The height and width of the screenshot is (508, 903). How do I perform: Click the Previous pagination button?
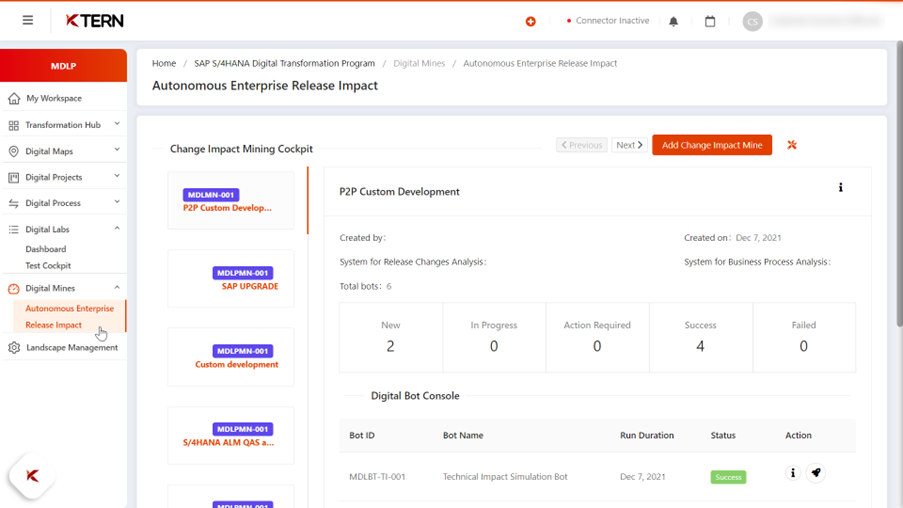pyautogui.click(x=582, y=145)
